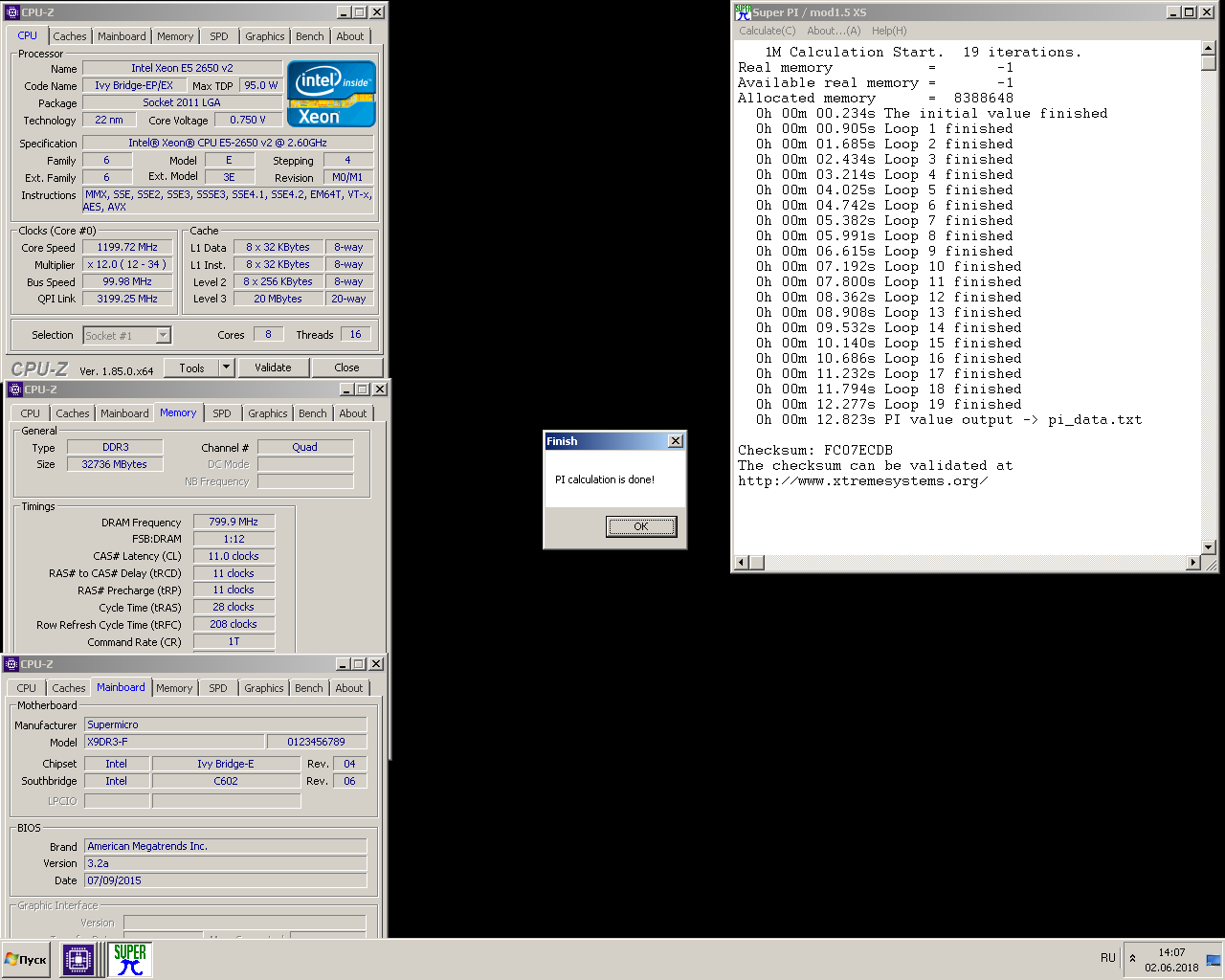Click Memory CPU-Z window title icon
Viewport: 1225px width, 980px height.
(15, 390)
